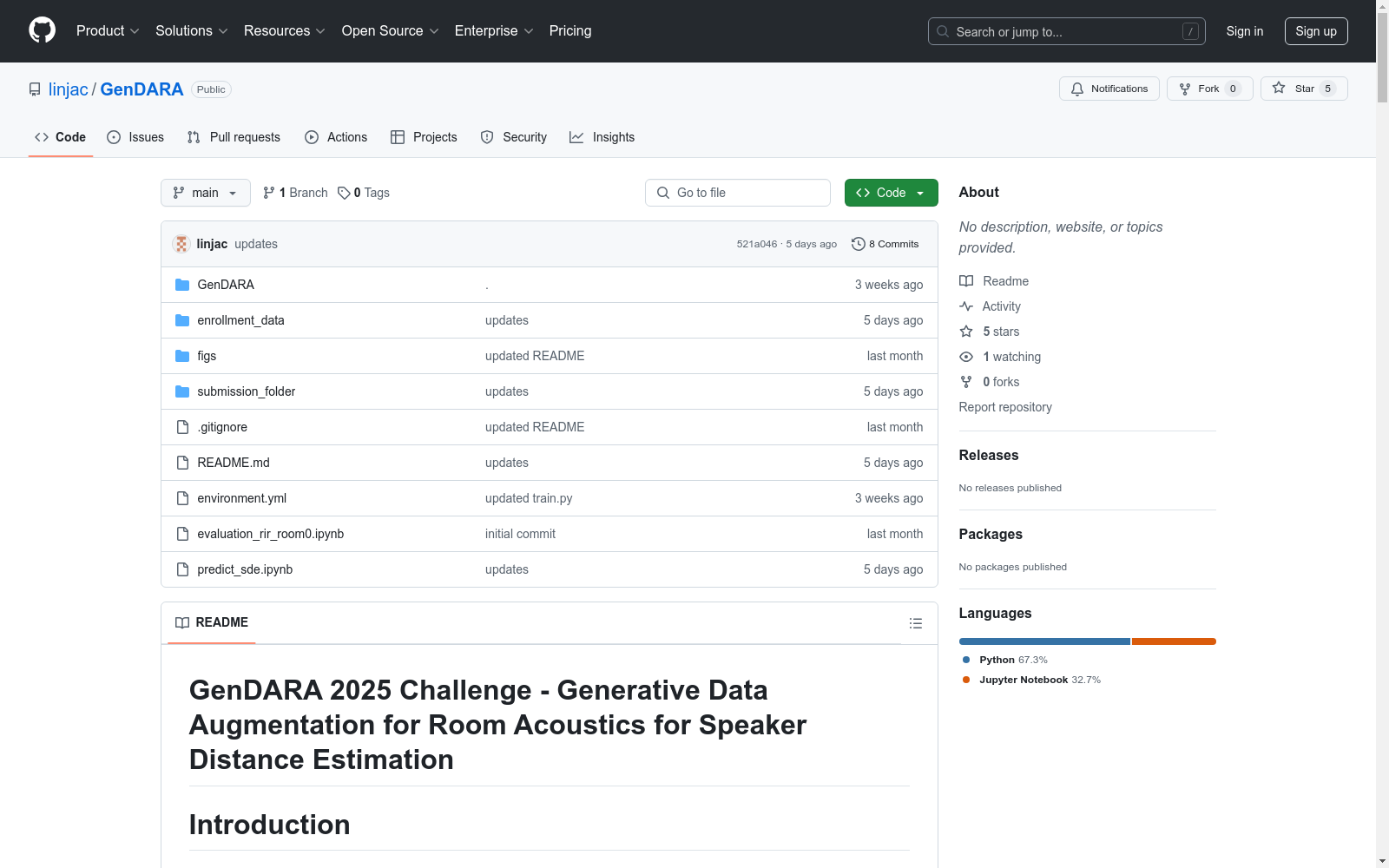The image size is (1389, 868).
Task: Open the GitHub homepage logo
Action: 42,30
